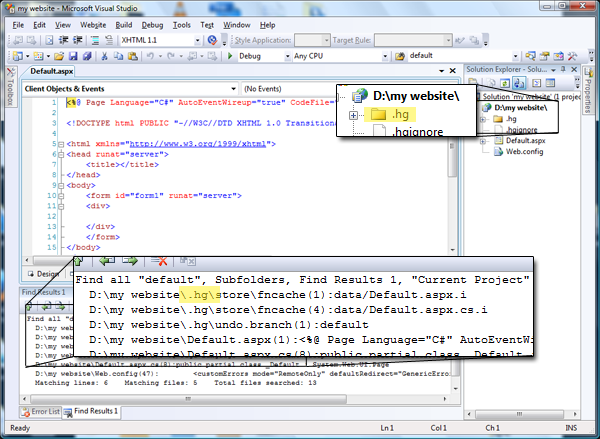Select the Find Results 1 bottom tab

pyautogui.click(x=91, y=411)
